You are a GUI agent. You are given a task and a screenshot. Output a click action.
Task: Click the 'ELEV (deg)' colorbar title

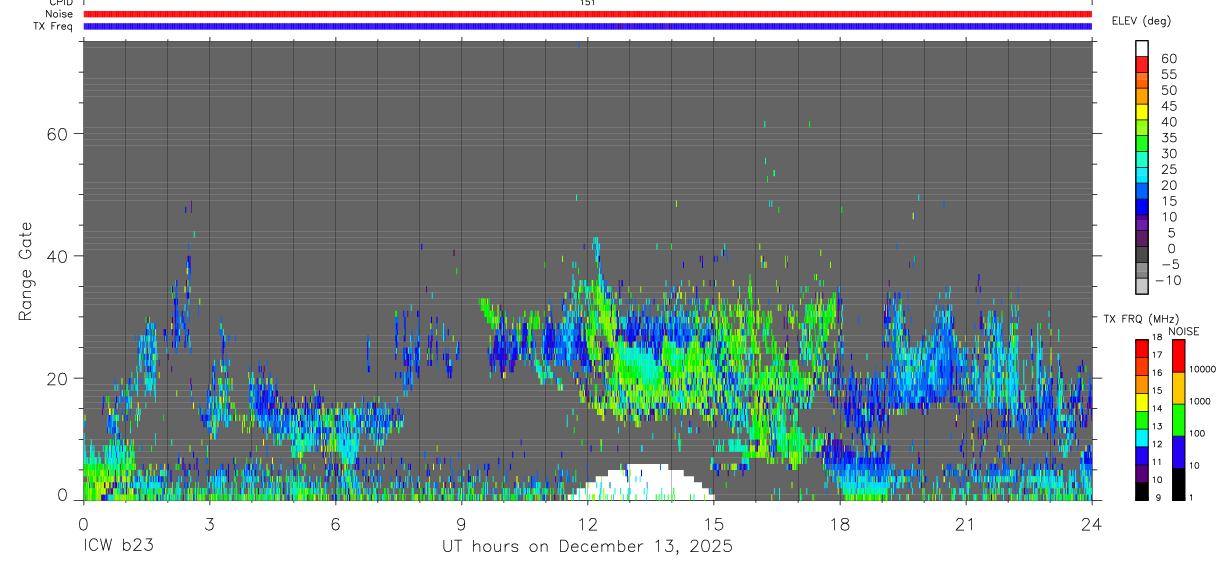(x=1142, y=21)
